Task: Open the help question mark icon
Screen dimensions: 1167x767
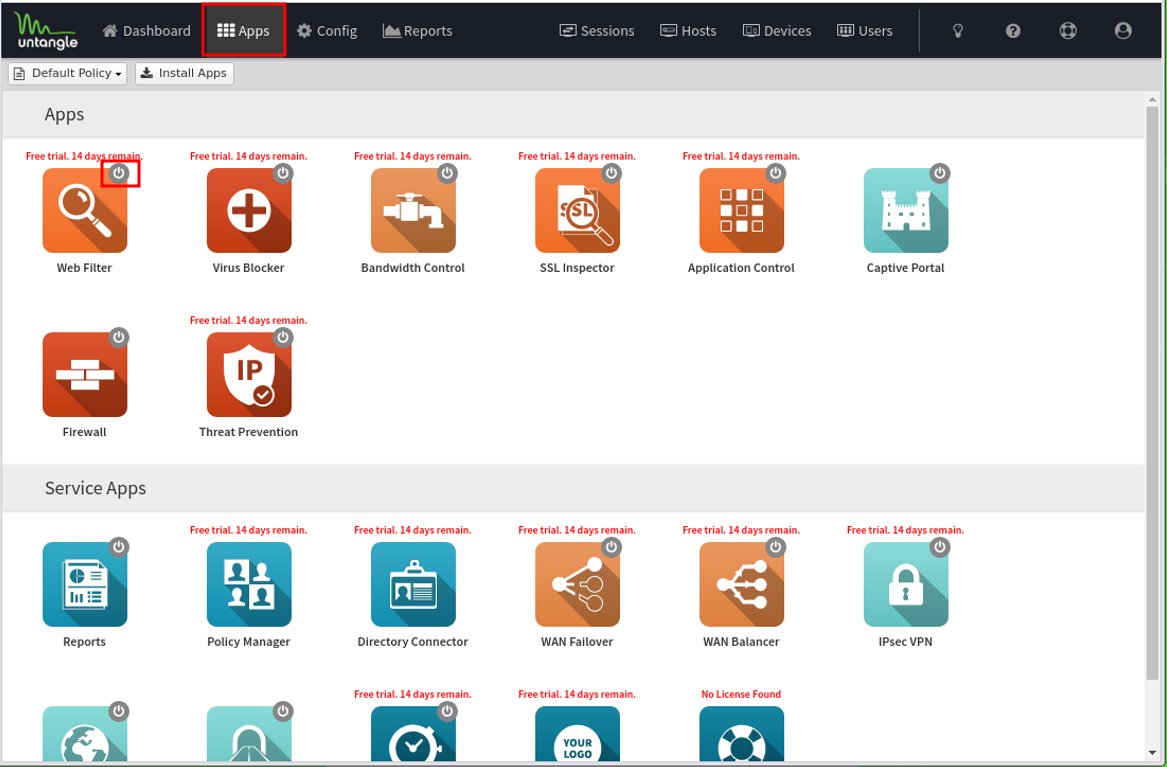Action: (1013, 31)
